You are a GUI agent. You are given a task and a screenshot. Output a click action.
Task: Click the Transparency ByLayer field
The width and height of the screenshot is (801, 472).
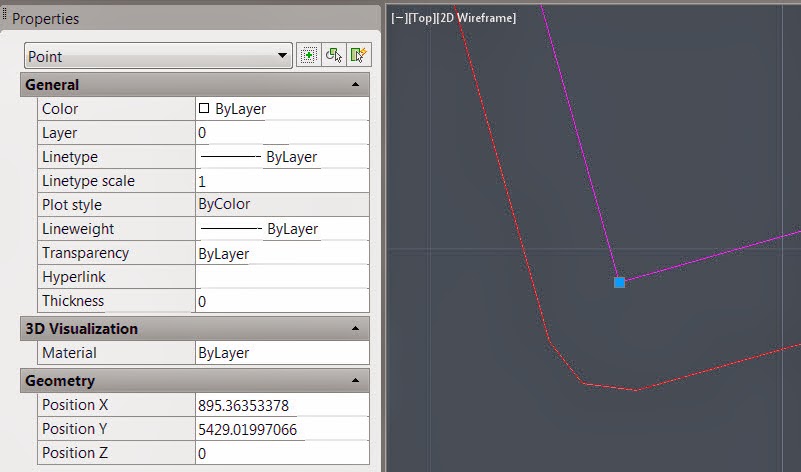[282, 253]
